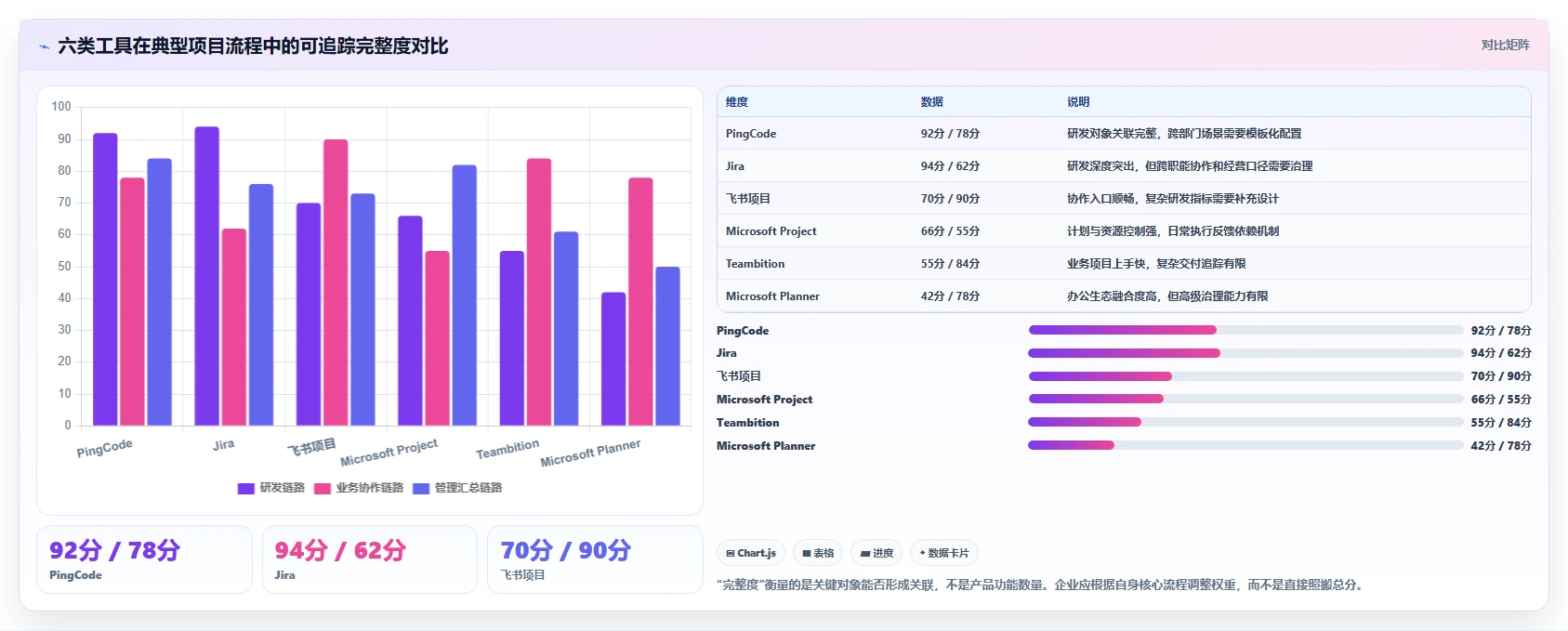Toggle the 管理汇总链路 legend color swatch
Image resolution: width=1568 pixels, height=631 pixels.
click(x=421, y=488)
